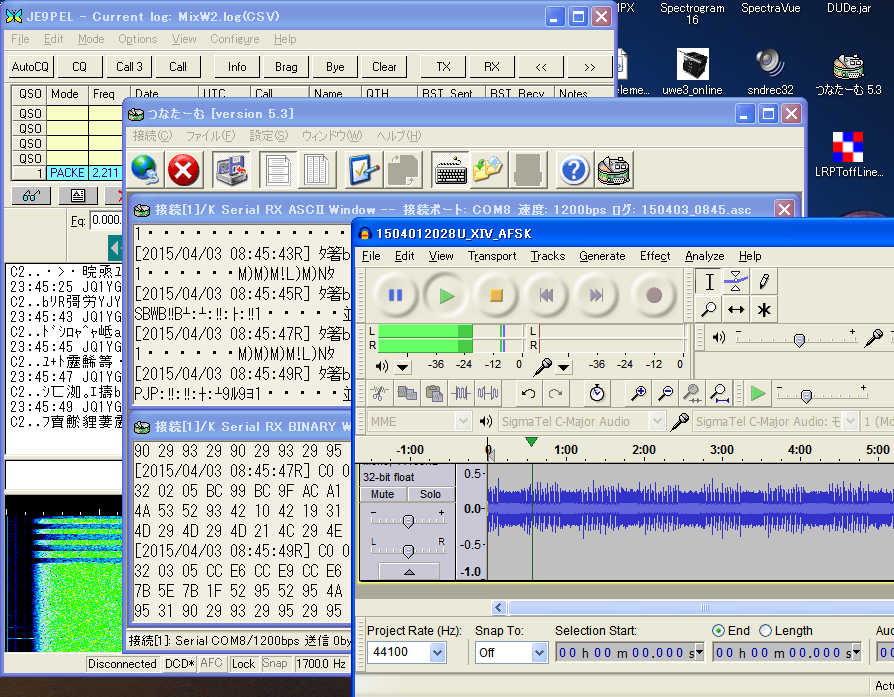Click the connect globe icon in つなたーむ

pos(145,170)
